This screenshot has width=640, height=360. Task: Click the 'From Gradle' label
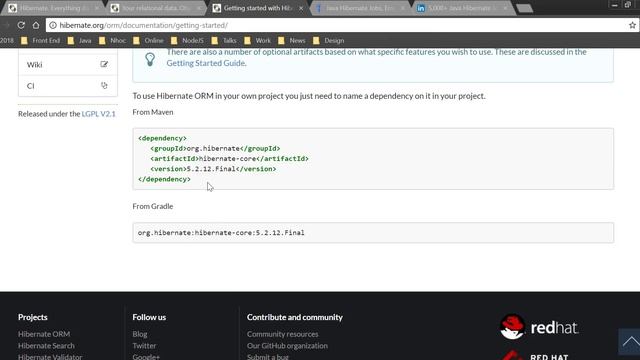tap(153, 206)
